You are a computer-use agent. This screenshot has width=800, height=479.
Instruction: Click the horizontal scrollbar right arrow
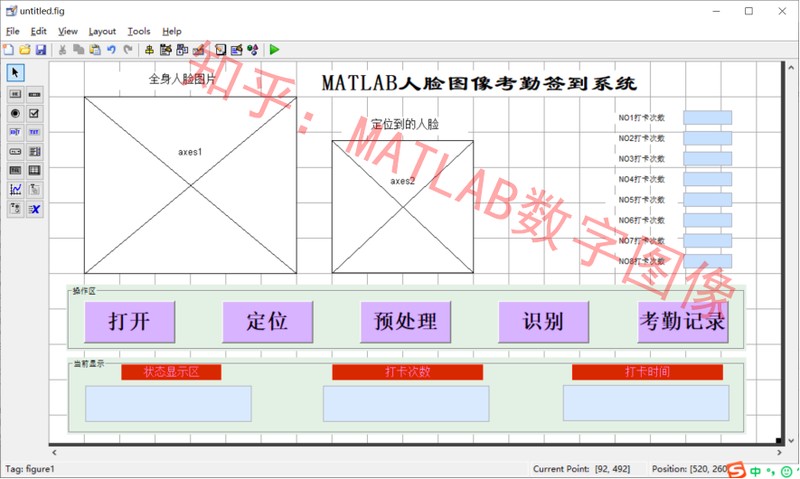(779, 452)
